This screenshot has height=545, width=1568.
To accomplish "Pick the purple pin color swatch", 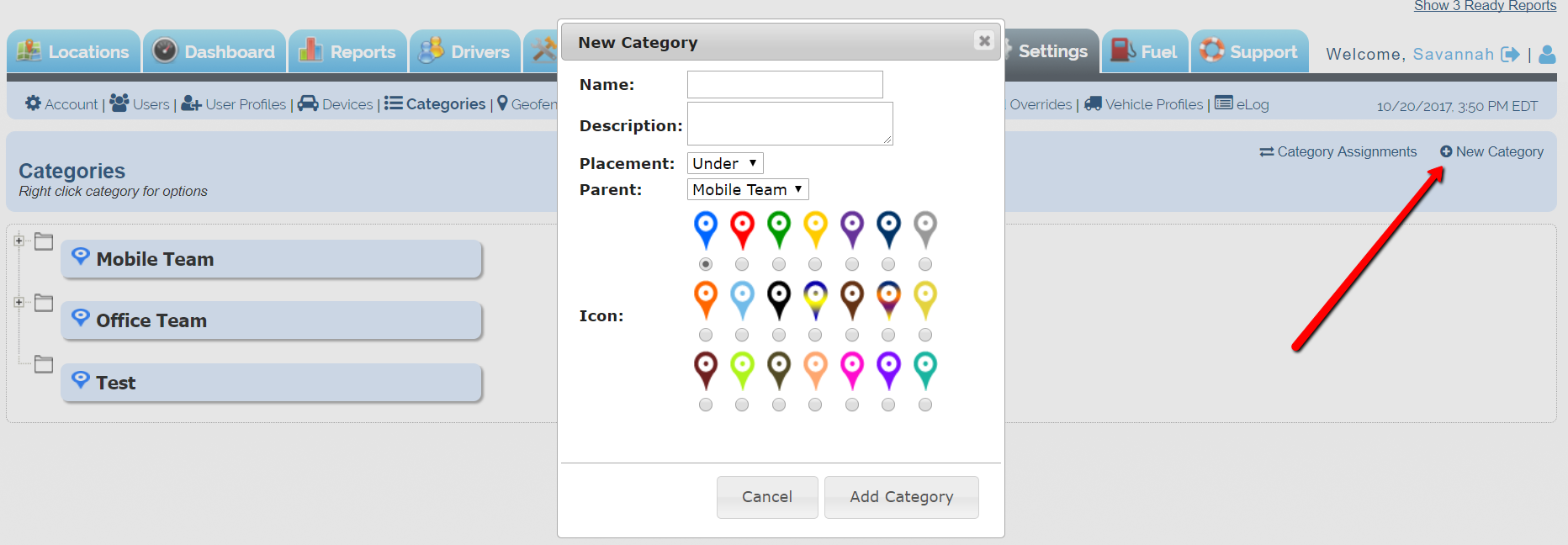I will pos(852,230).
